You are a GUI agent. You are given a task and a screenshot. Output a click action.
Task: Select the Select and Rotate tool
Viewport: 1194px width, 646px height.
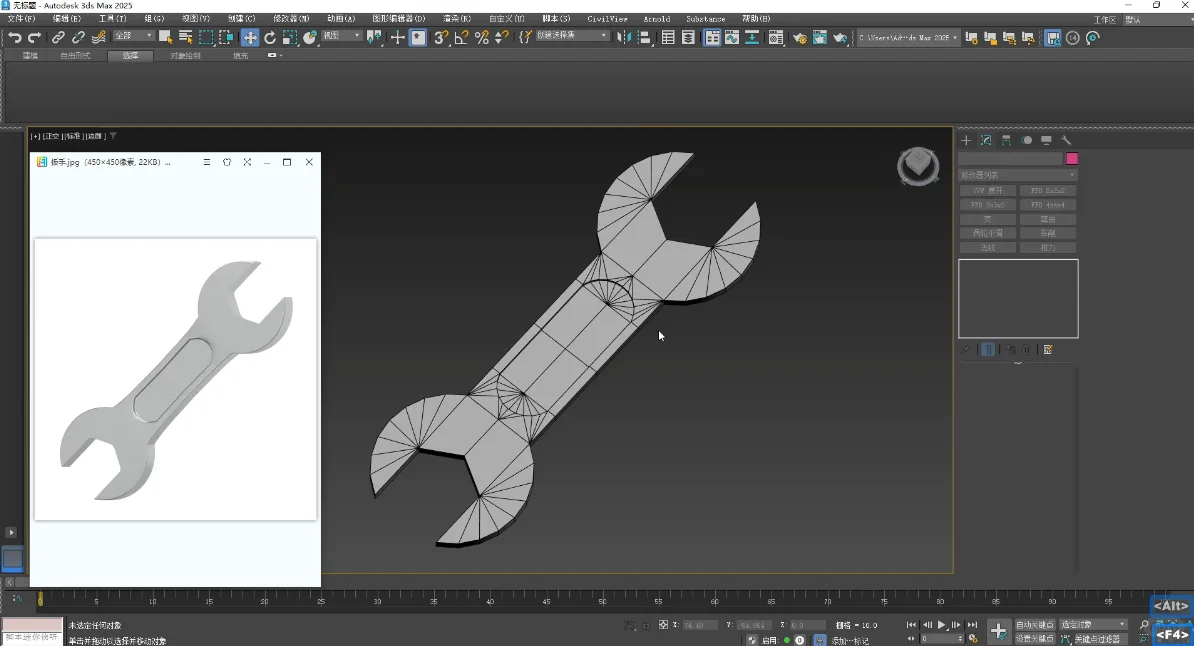point(270,37)
